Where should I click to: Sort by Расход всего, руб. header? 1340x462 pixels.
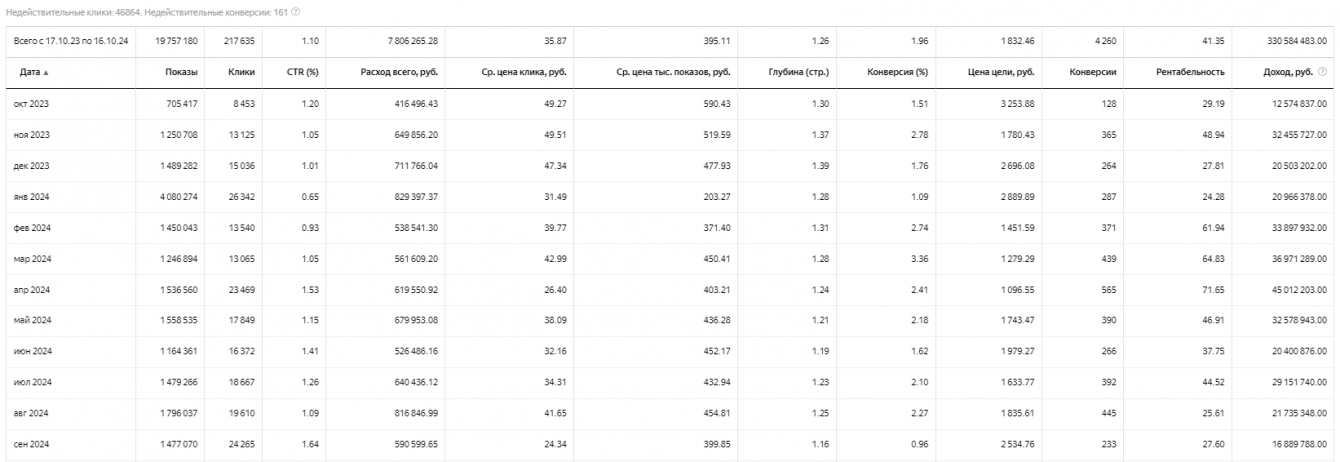[399, 72]
